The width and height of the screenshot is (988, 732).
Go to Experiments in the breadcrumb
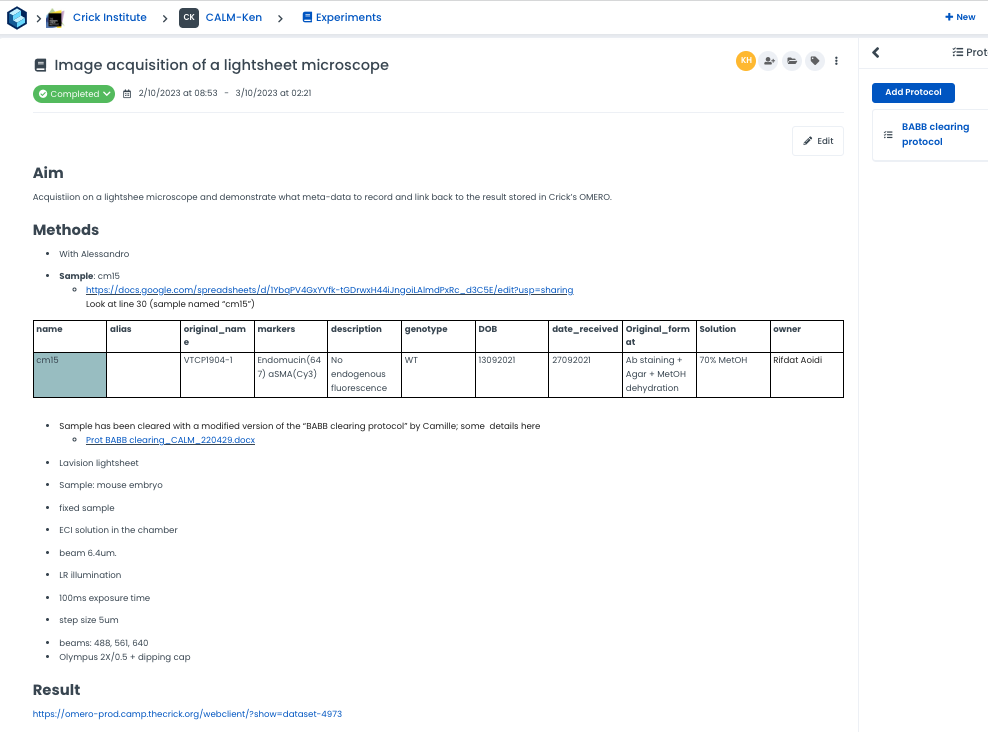pos(342,17)
